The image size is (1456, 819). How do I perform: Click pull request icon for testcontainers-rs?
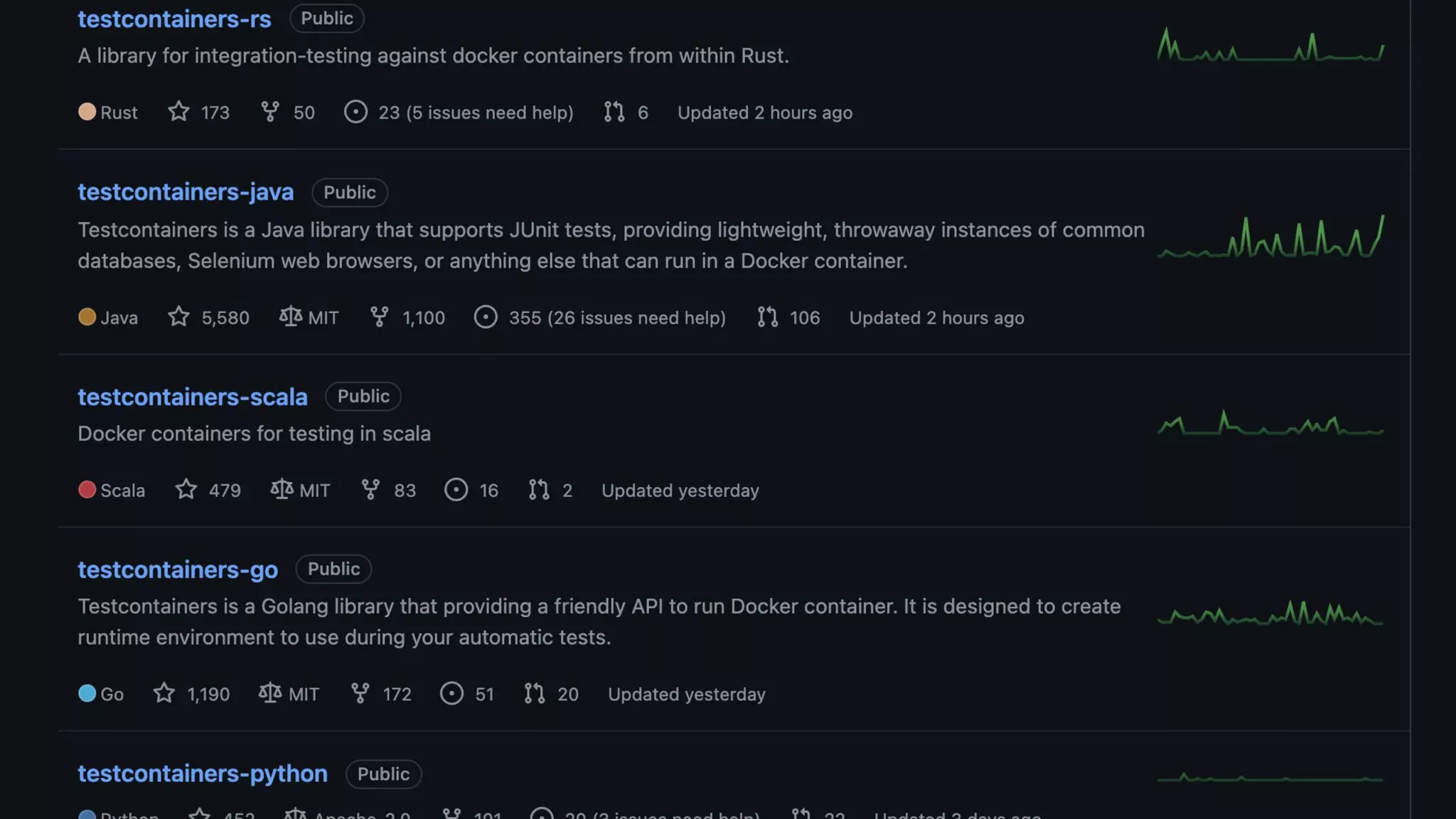click(x=614, y=112)
